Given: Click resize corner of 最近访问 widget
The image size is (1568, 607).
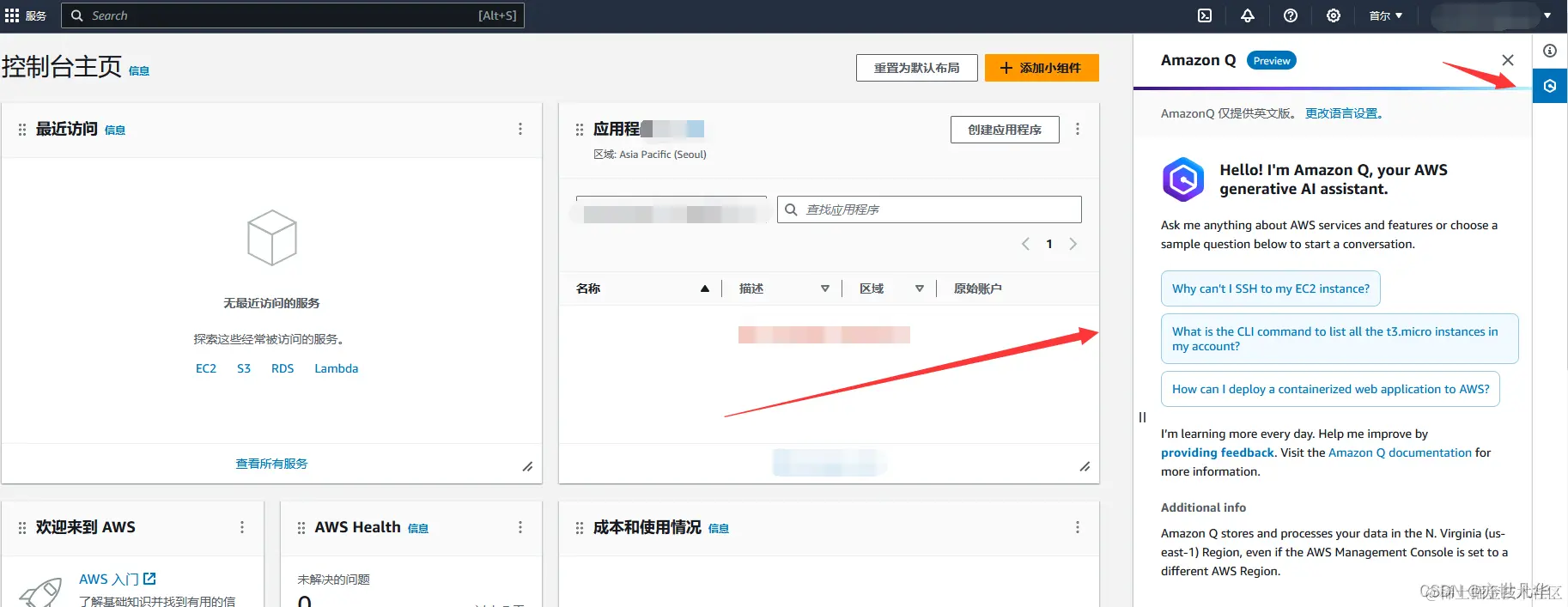Looking at the screenshot, I should (x=527, y=466).
